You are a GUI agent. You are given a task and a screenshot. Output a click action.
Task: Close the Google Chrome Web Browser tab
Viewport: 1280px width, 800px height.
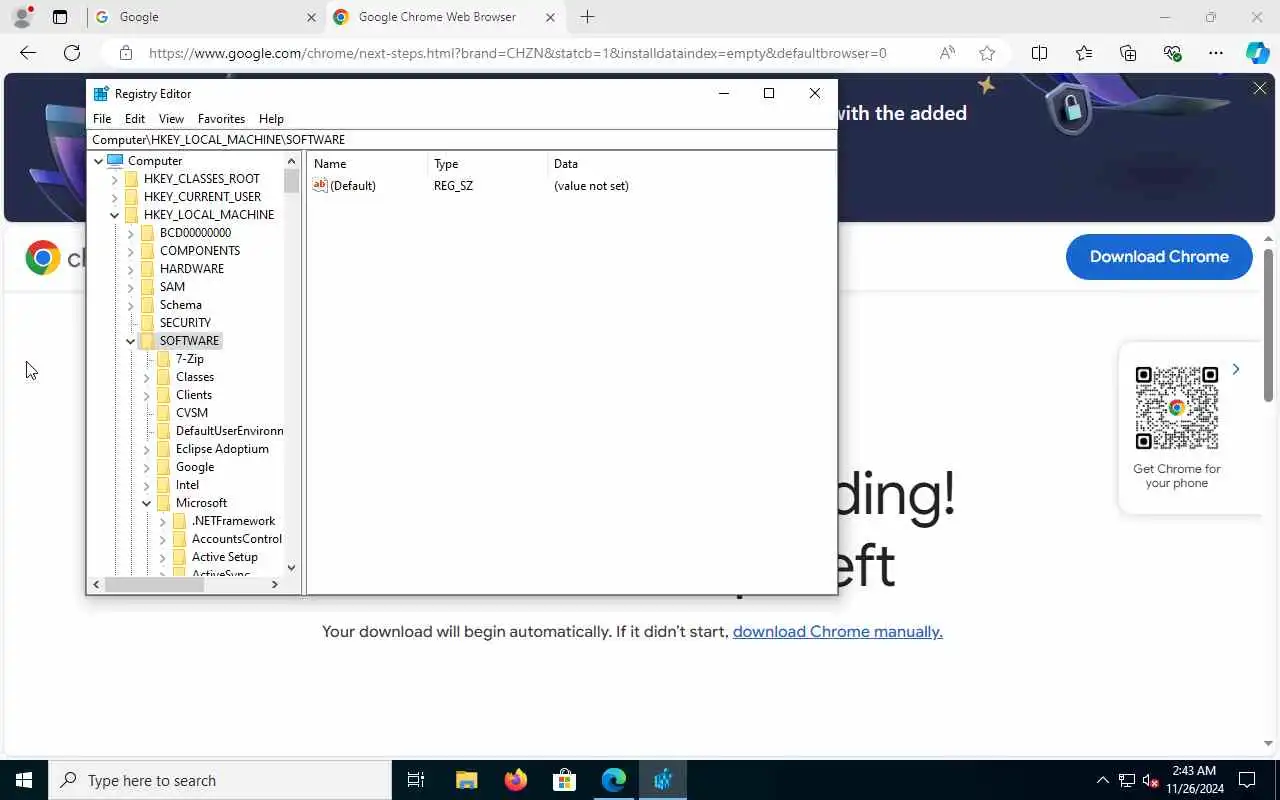click(550, 17)
